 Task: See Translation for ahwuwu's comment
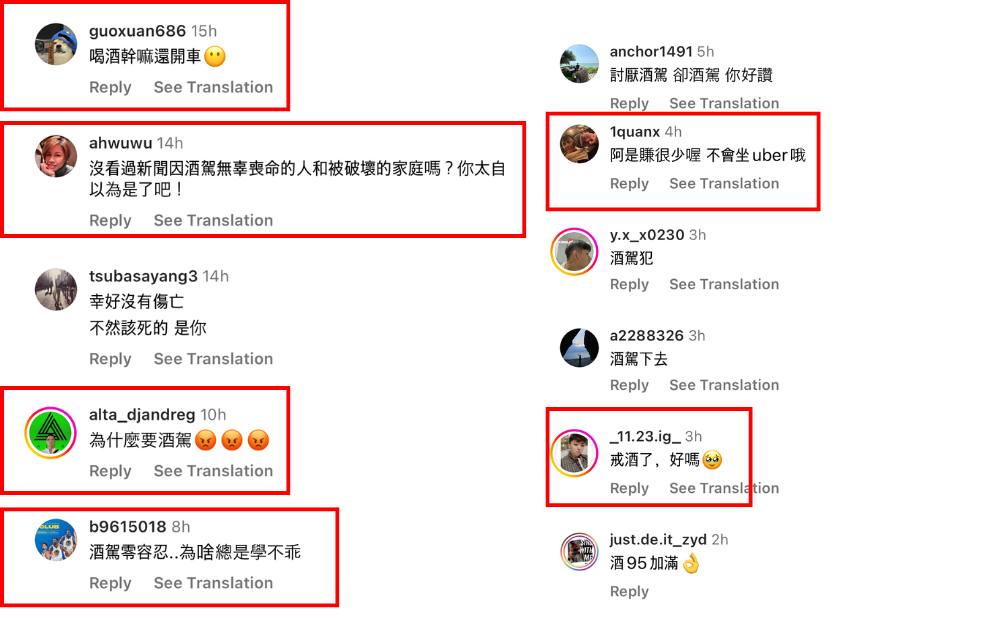213,221
